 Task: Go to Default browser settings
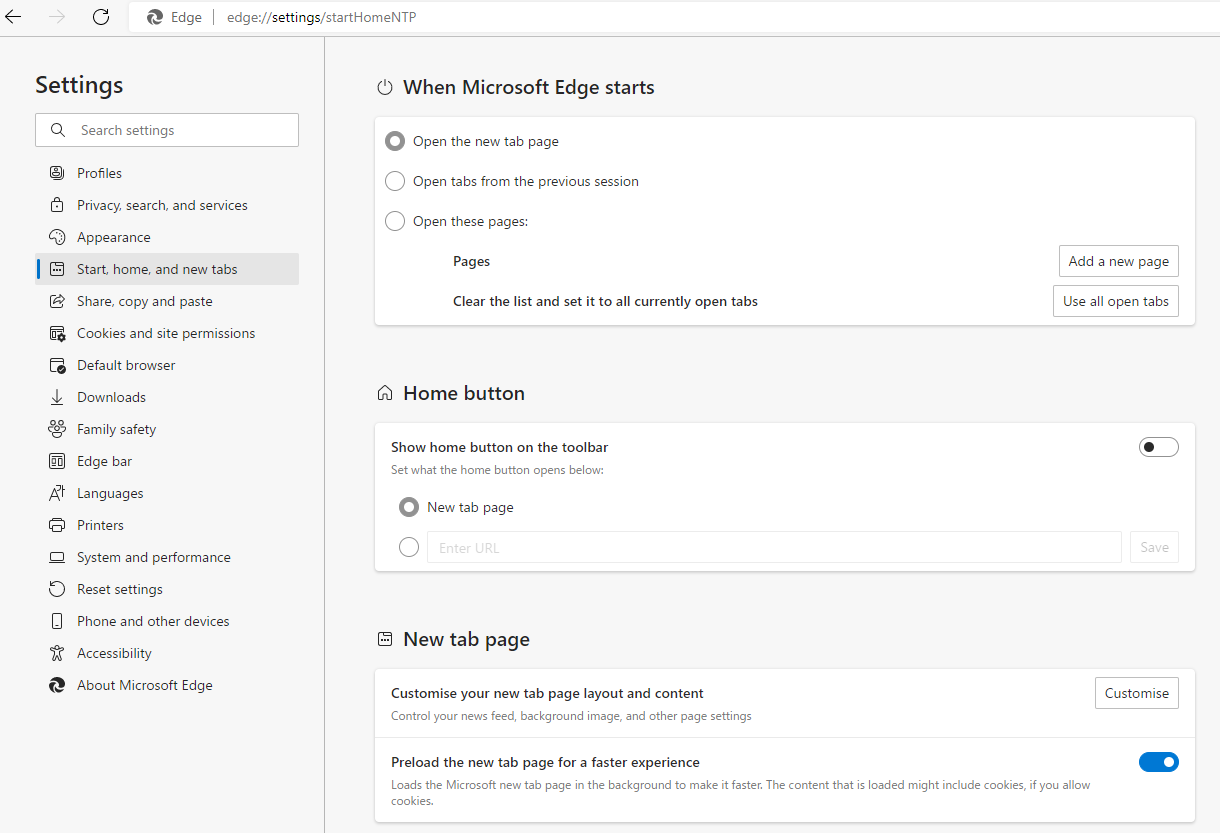(x=167, y=365)
